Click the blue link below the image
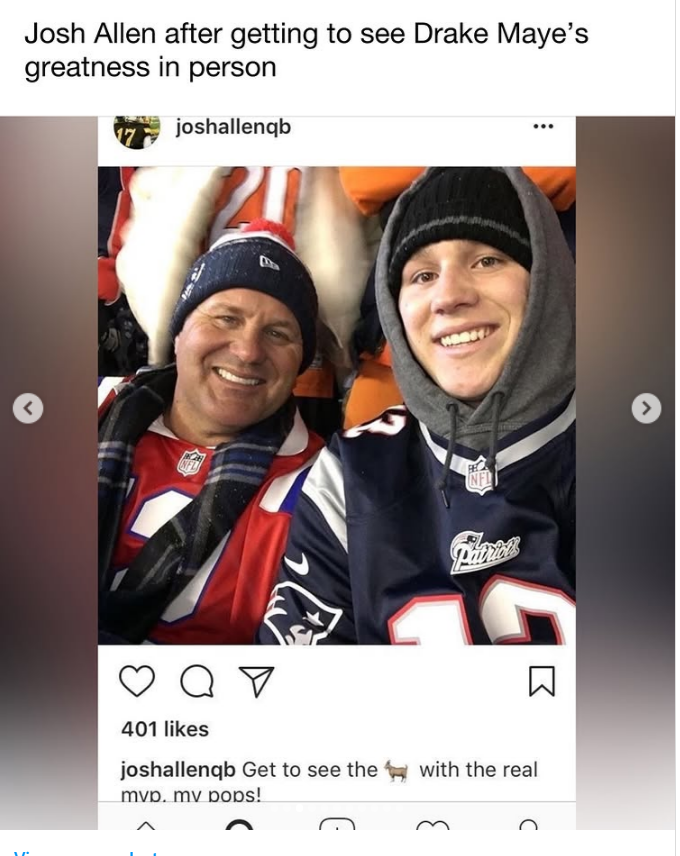 click(x=87, y=852)
